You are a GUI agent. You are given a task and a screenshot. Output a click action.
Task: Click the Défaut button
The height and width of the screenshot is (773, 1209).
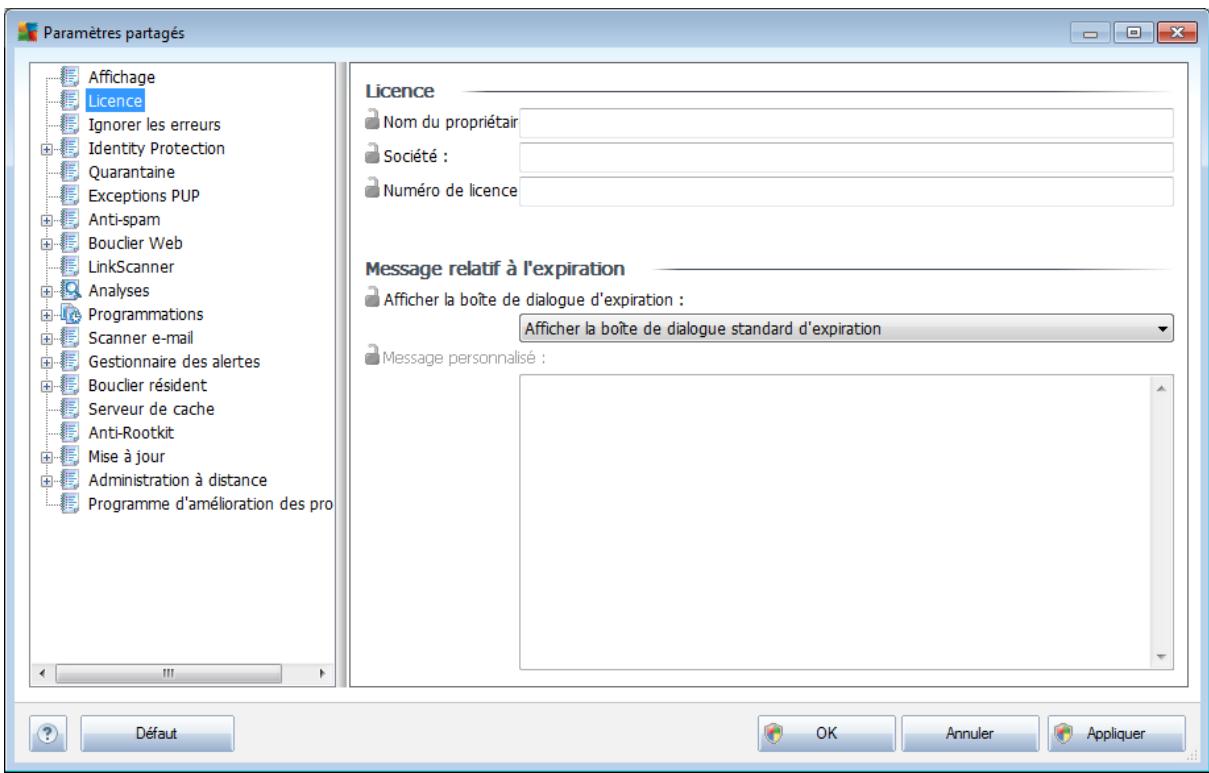point(157,733)
